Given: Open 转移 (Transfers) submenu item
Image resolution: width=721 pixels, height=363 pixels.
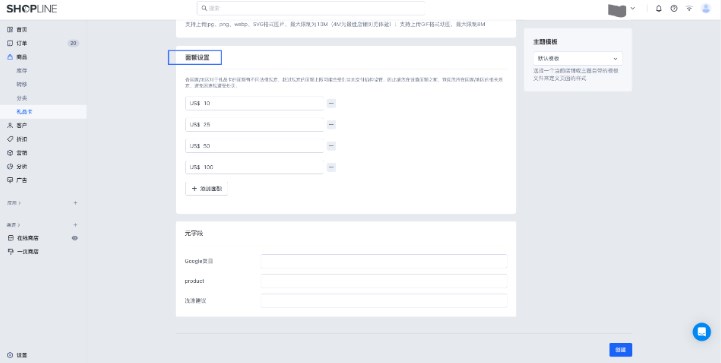Looking at the screenshot, I should 22,85.
